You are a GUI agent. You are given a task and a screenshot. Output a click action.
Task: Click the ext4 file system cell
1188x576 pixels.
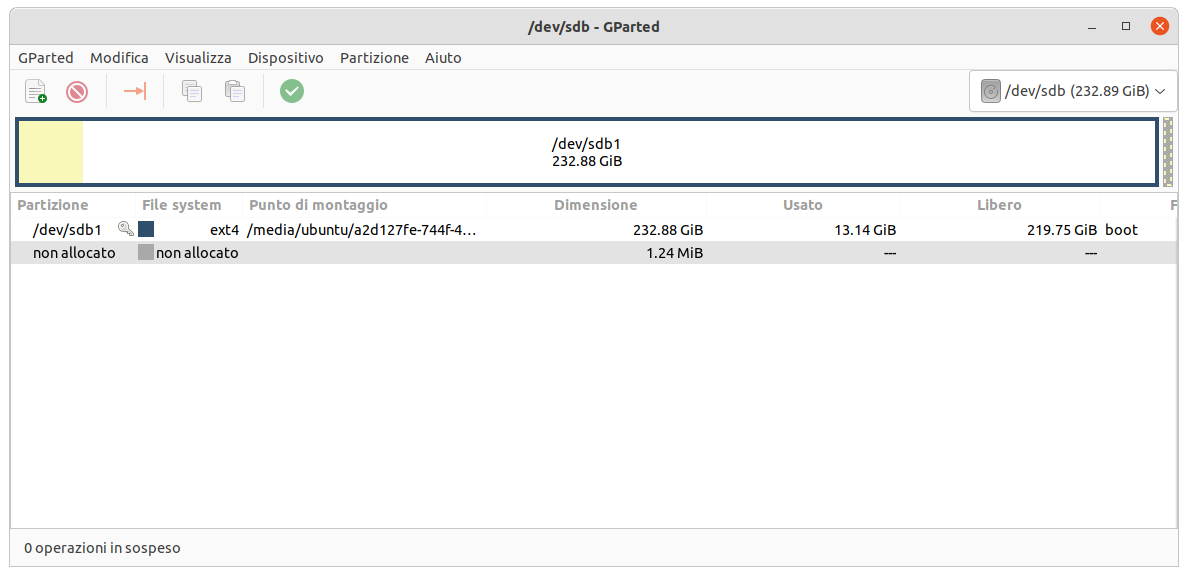[x=224, y=230]
